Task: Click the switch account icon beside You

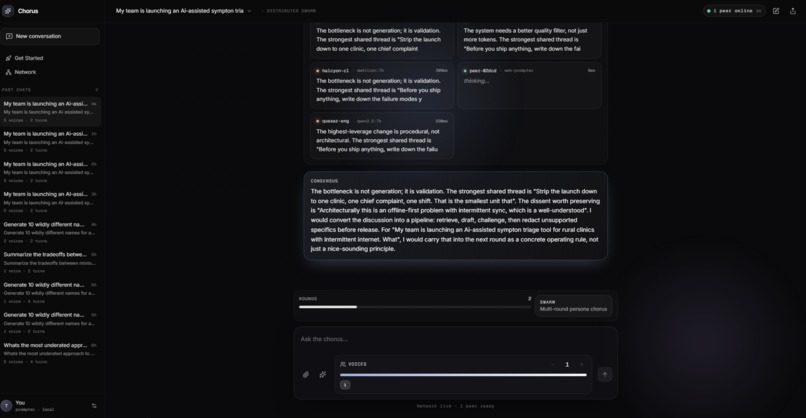Action: click(x=94, y=406)
